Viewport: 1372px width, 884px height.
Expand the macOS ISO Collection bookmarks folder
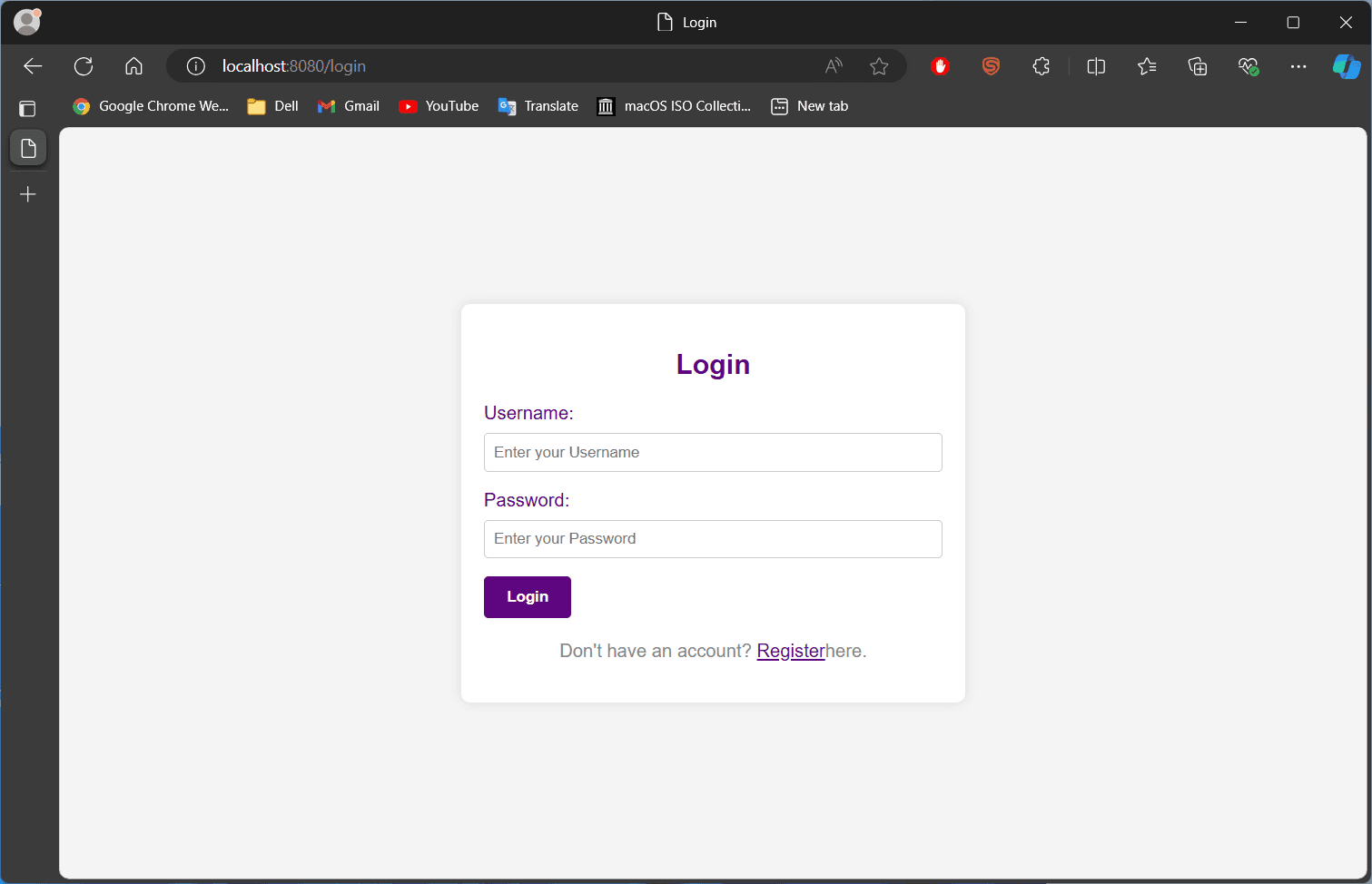click(674, 105)
